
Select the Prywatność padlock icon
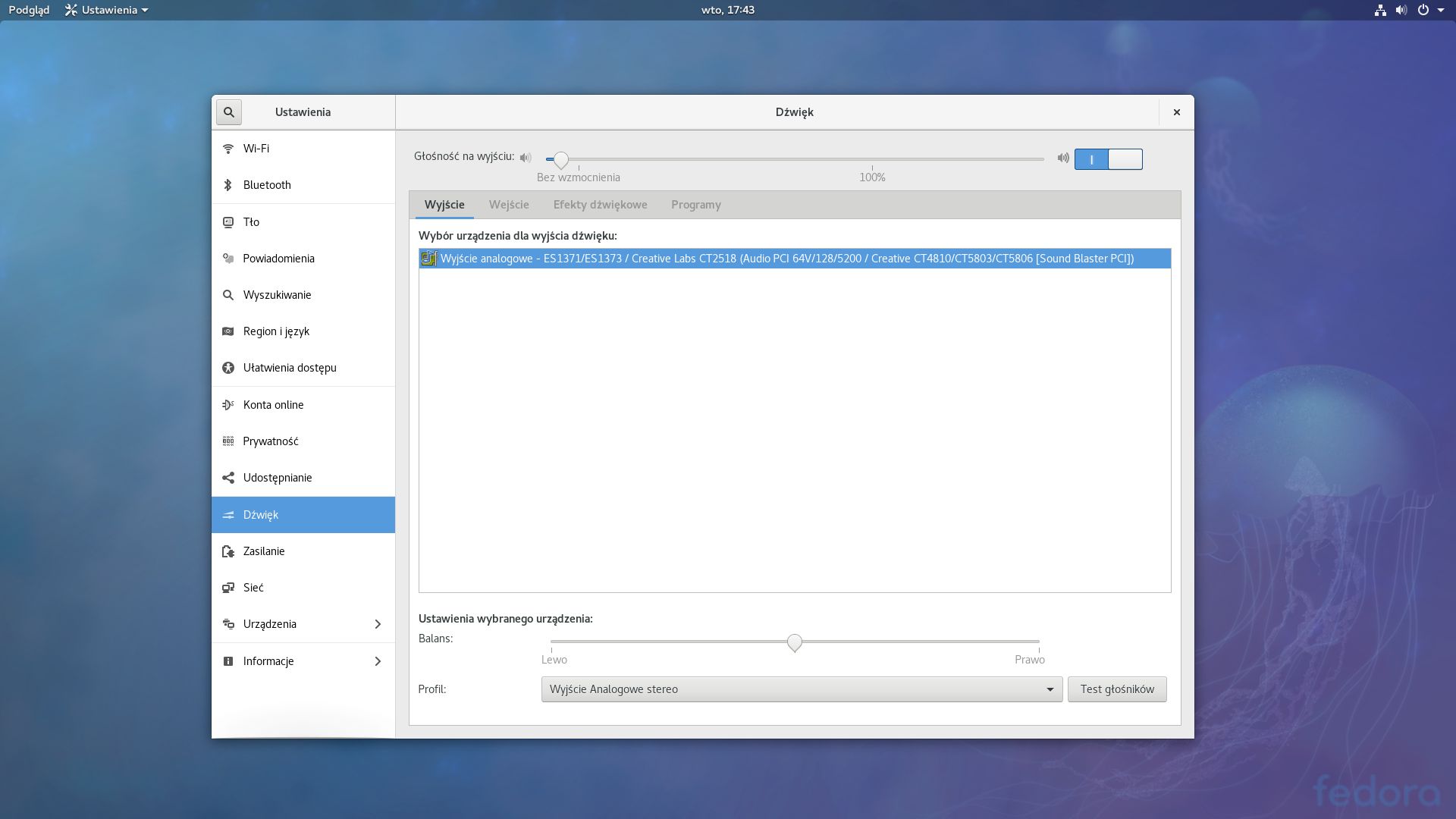pos(228,441)
